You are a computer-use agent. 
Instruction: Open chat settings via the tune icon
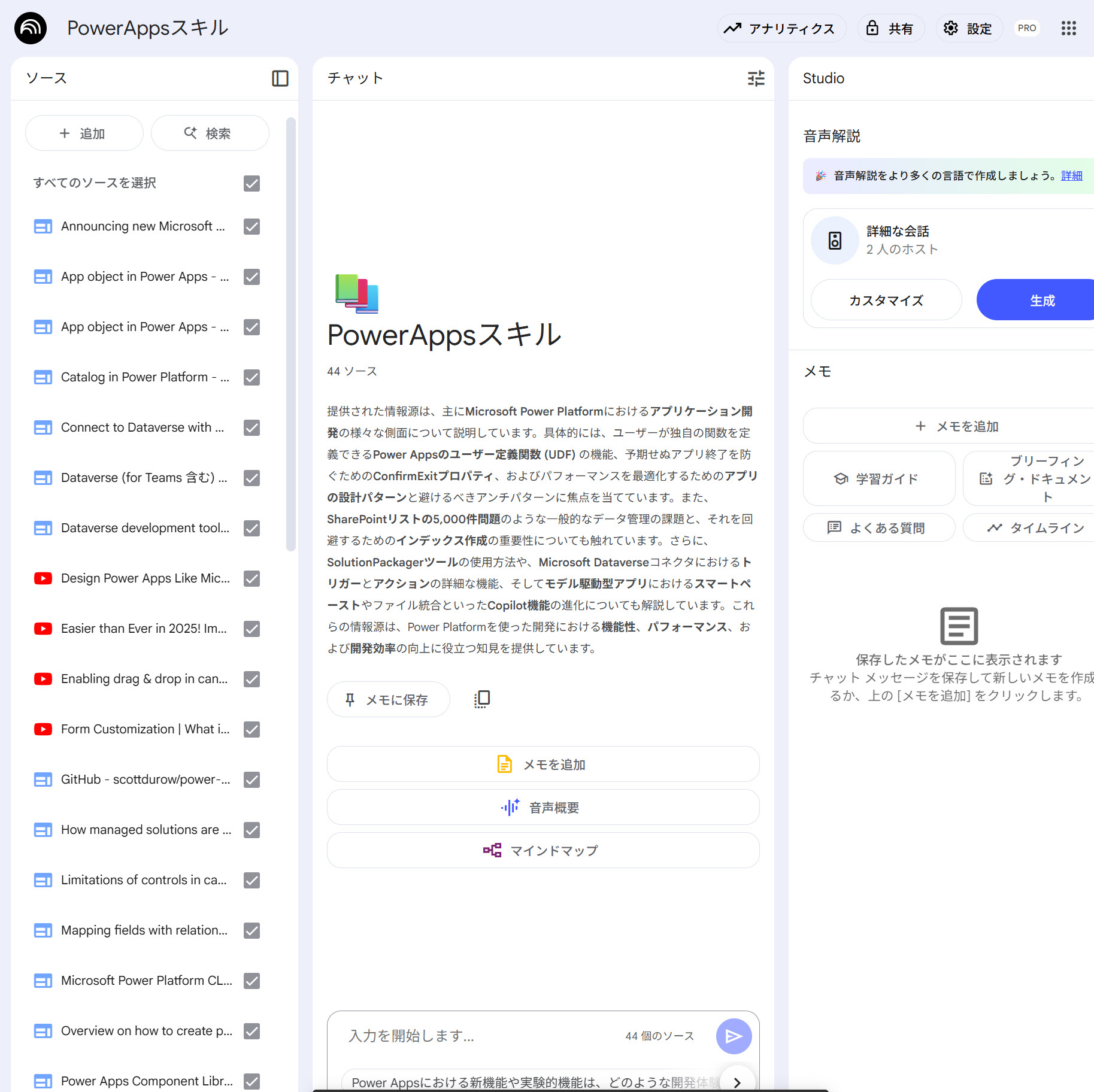(x=756, y=78)
